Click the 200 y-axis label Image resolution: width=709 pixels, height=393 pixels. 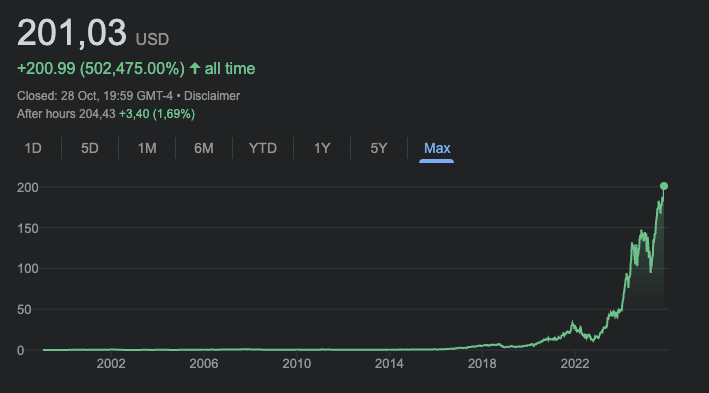pyautogui.click(x=28, y=187)
